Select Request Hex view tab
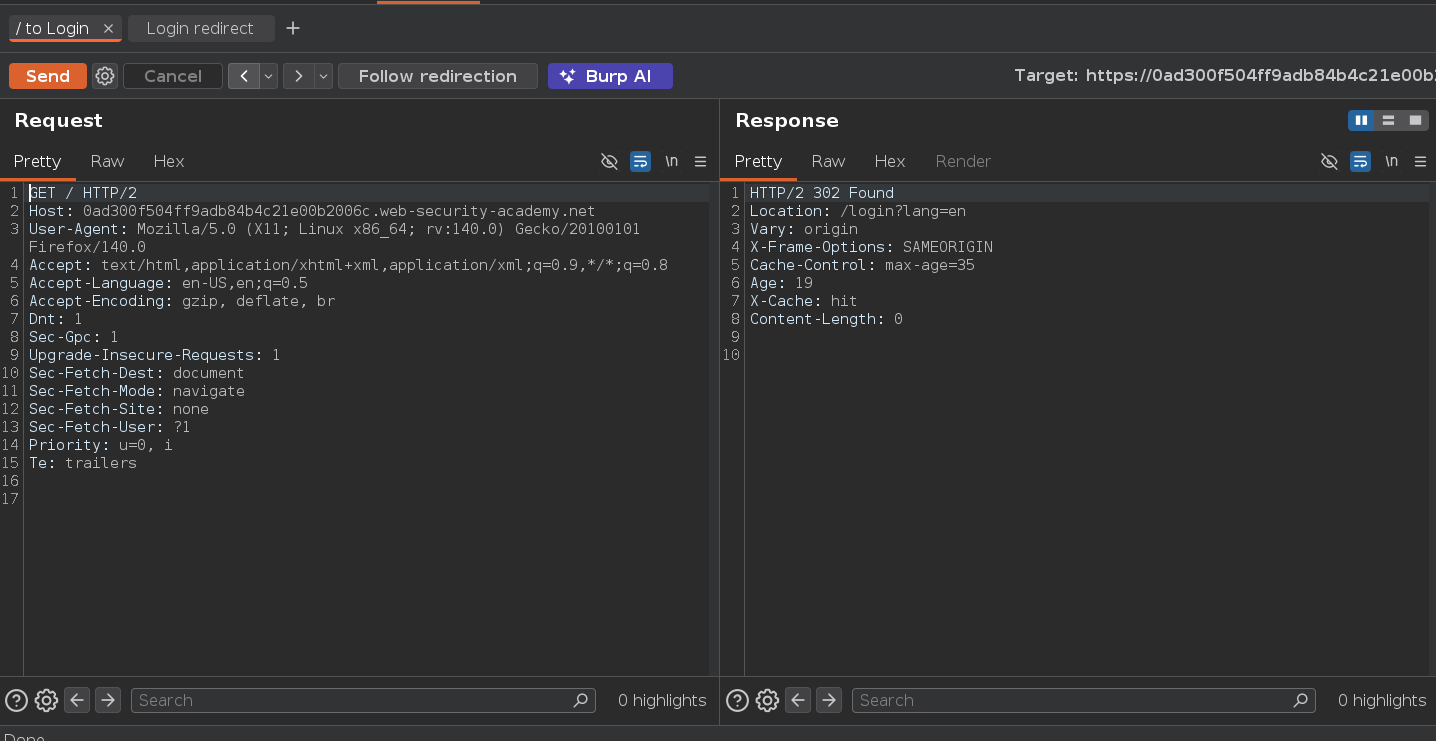 coord(169,161)
